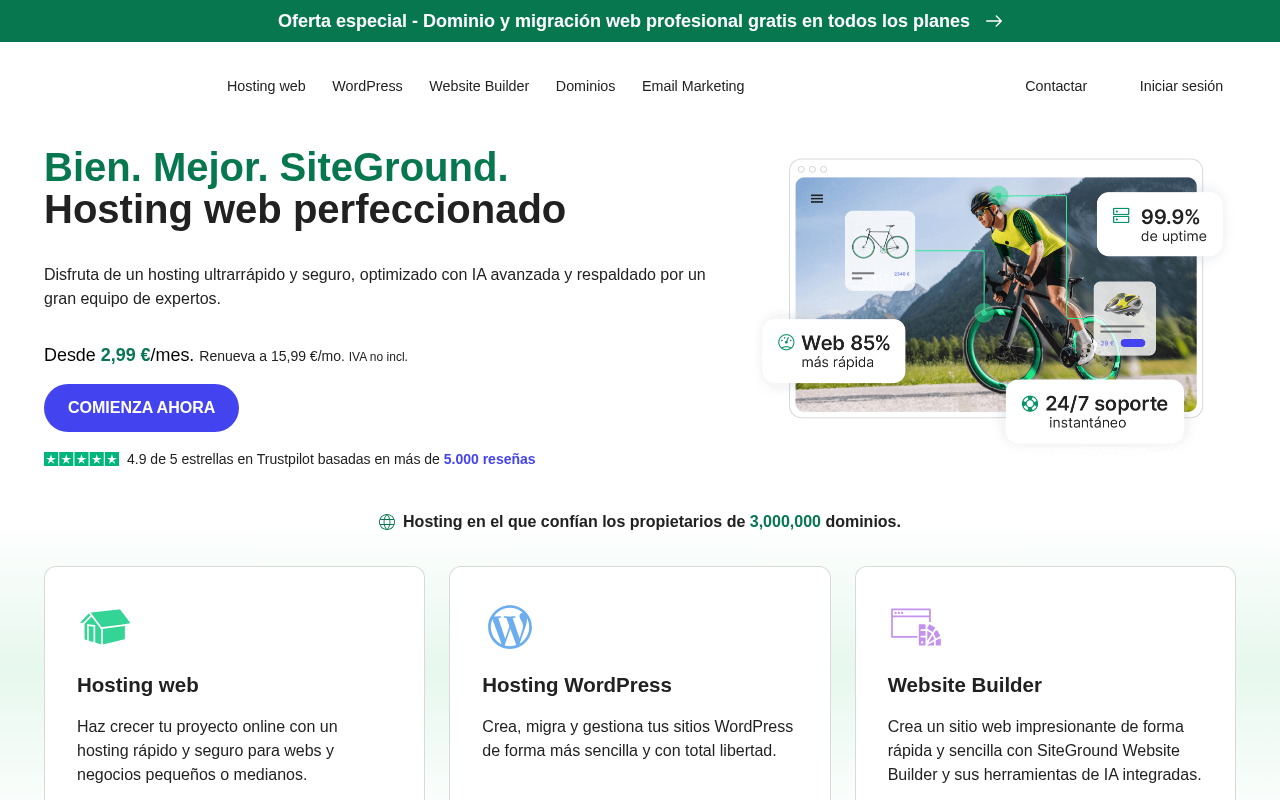
Task: Click the speedometer icon in Web 85% badge
Action: 786,342
